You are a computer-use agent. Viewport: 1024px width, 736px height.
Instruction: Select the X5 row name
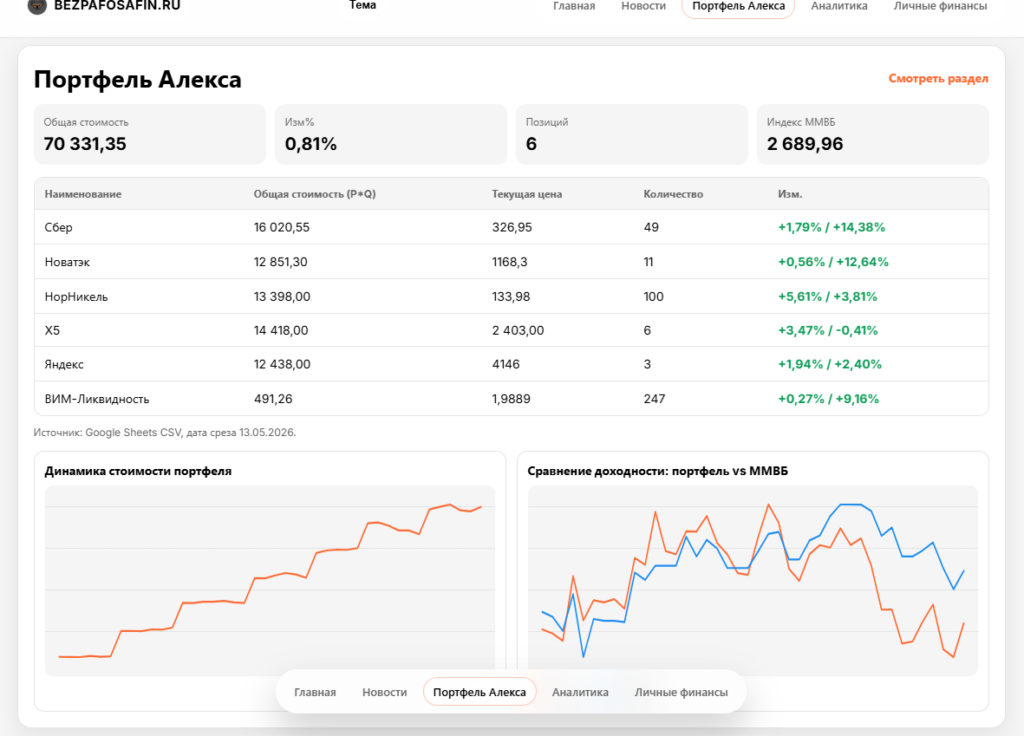pyautogui.click(x=52, y=330)
